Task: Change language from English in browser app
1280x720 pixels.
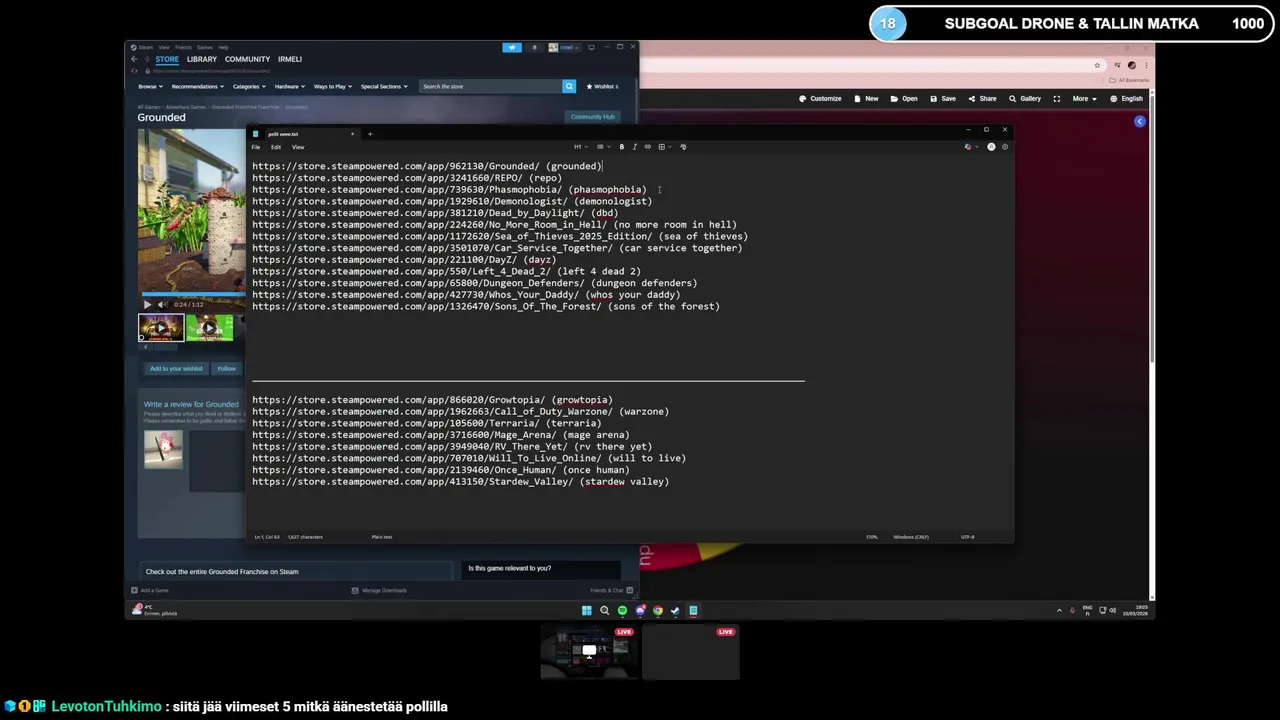Action: 1126,99
